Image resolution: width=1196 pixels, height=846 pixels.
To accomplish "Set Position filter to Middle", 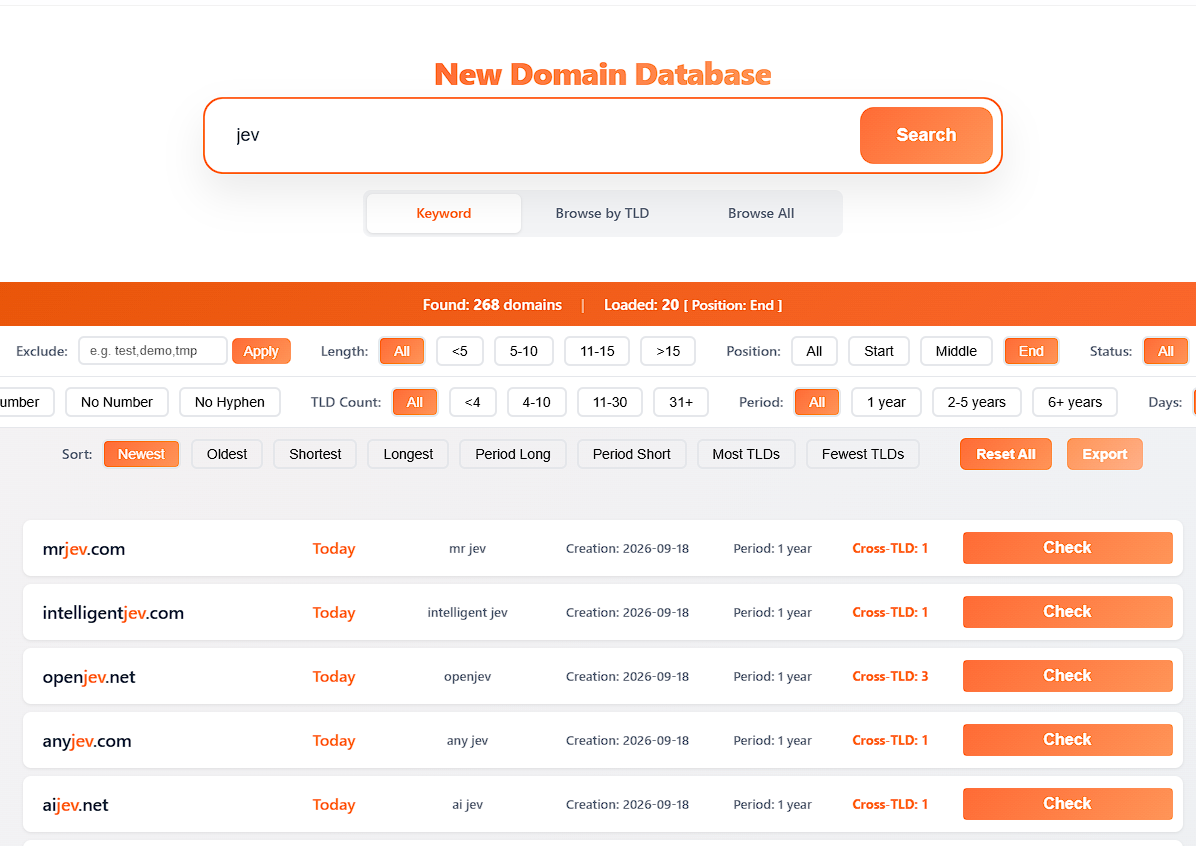I will pyautogui.click(x=956, y=351).
